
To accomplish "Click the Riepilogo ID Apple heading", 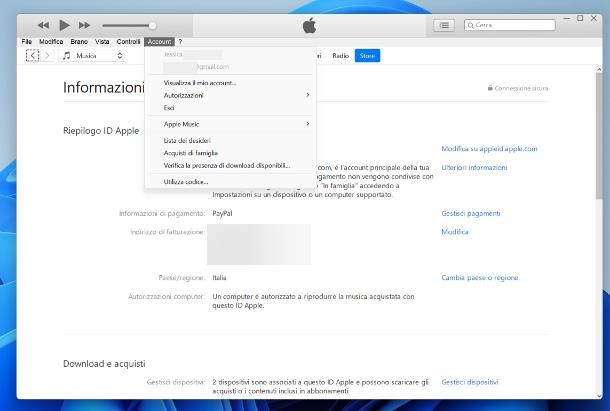I will 101,131.
